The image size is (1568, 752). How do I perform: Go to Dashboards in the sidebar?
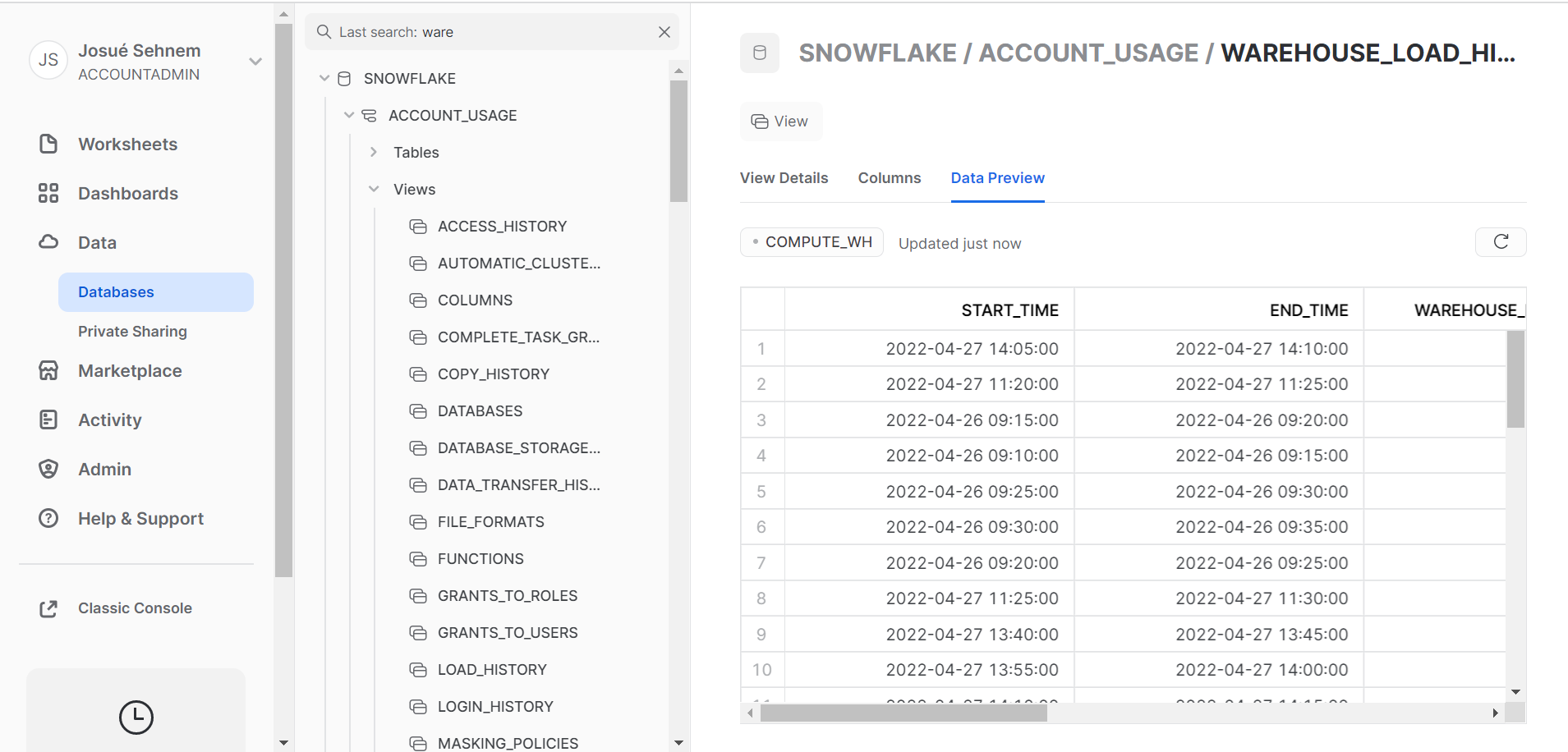pos(128,194)
